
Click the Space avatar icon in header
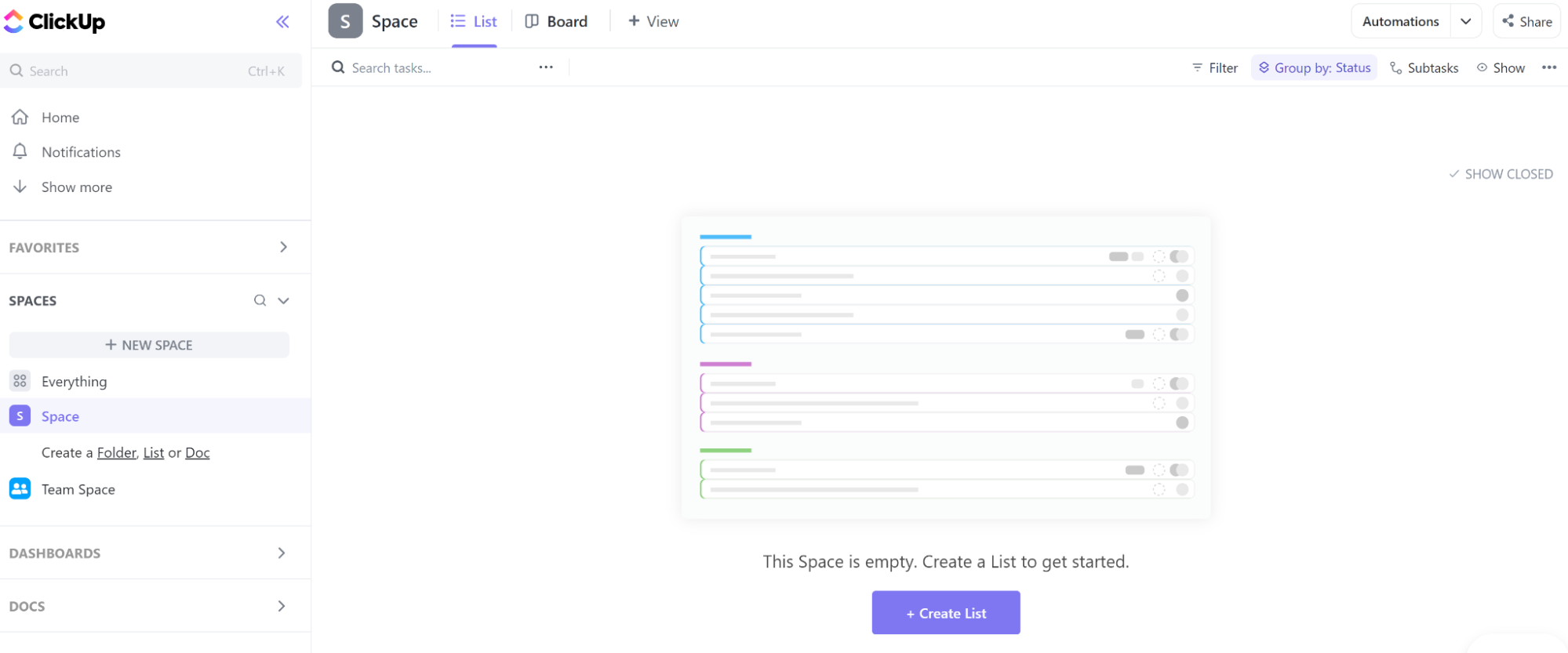click(345, 21)
